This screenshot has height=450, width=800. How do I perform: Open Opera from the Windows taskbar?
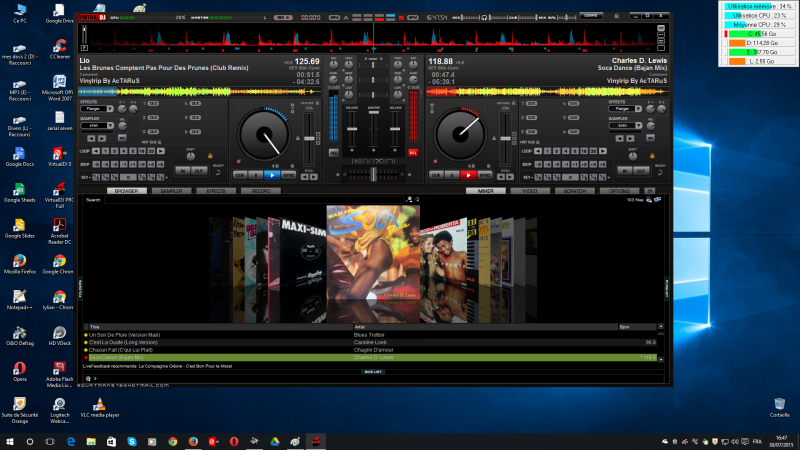(x=233, y=440)
